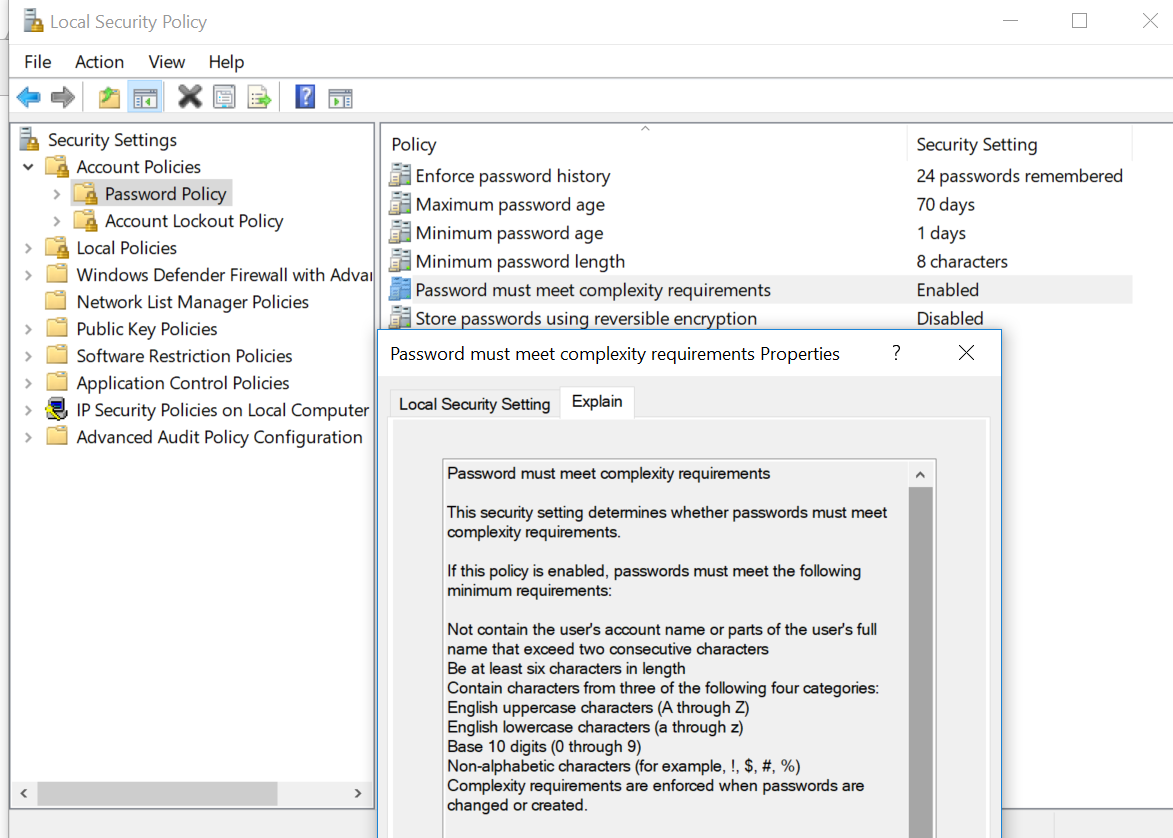Click the Local Security Policy title bar icon

32,21
